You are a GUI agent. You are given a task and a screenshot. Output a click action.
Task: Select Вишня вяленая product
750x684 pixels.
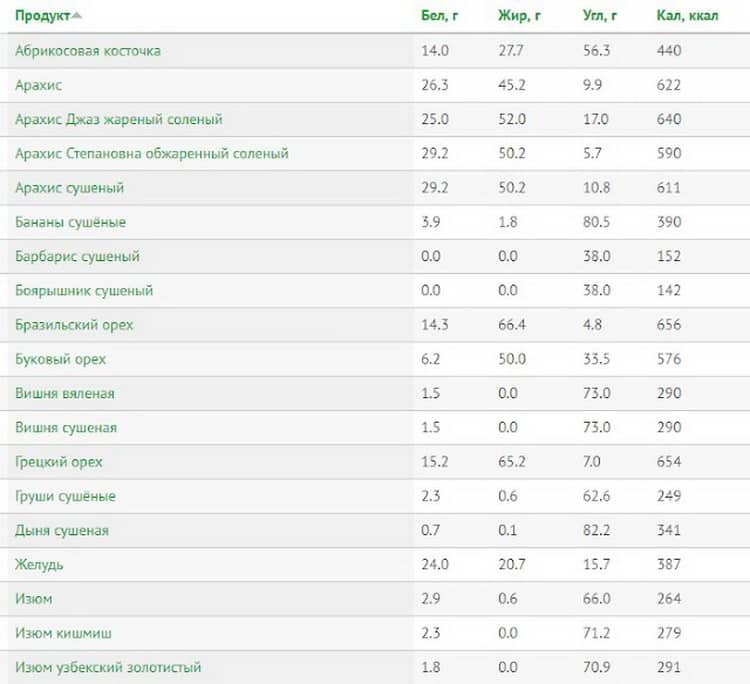tap(64, 393)
